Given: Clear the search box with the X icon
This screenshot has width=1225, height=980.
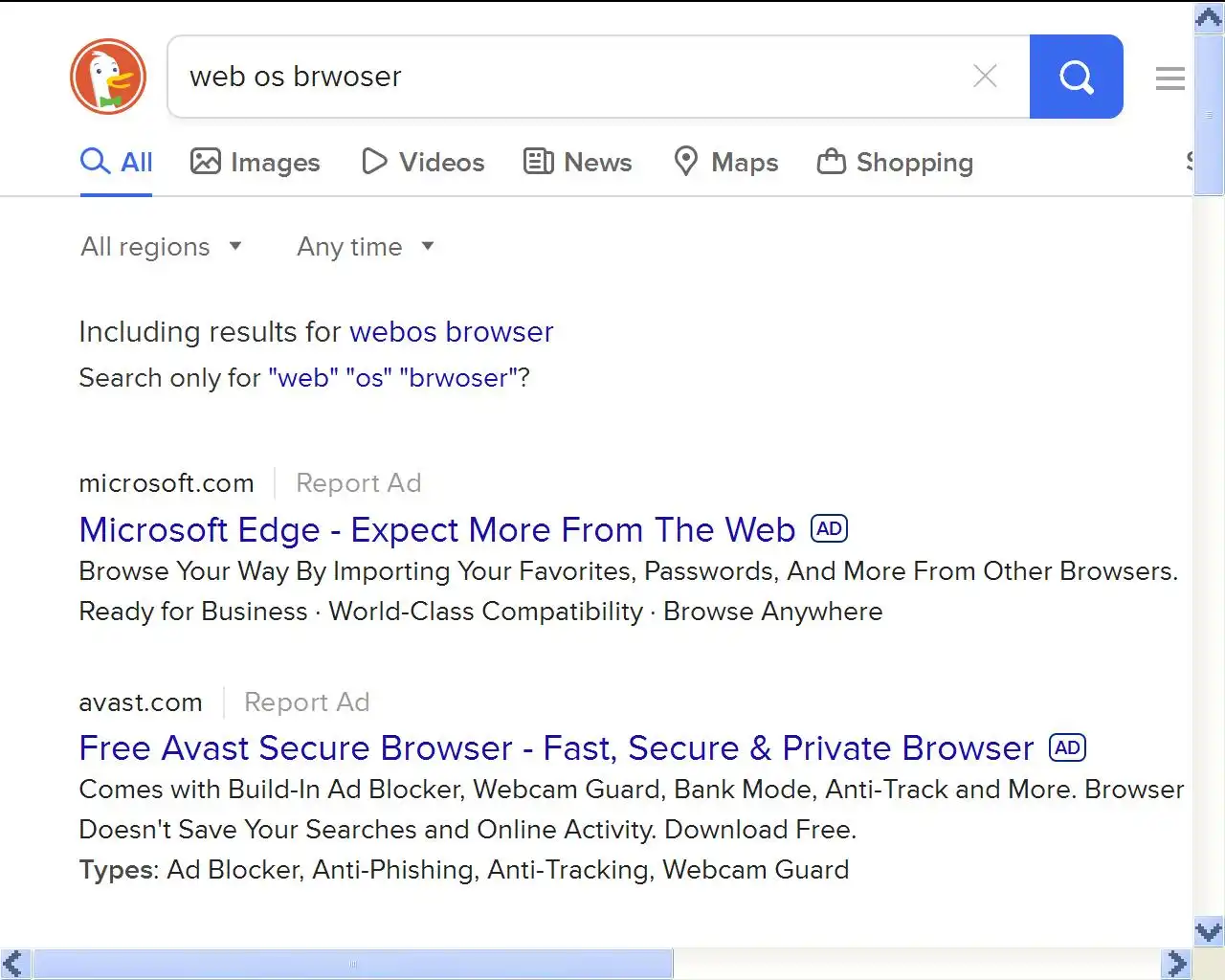Looking at the screenshot, I should 985,77.
